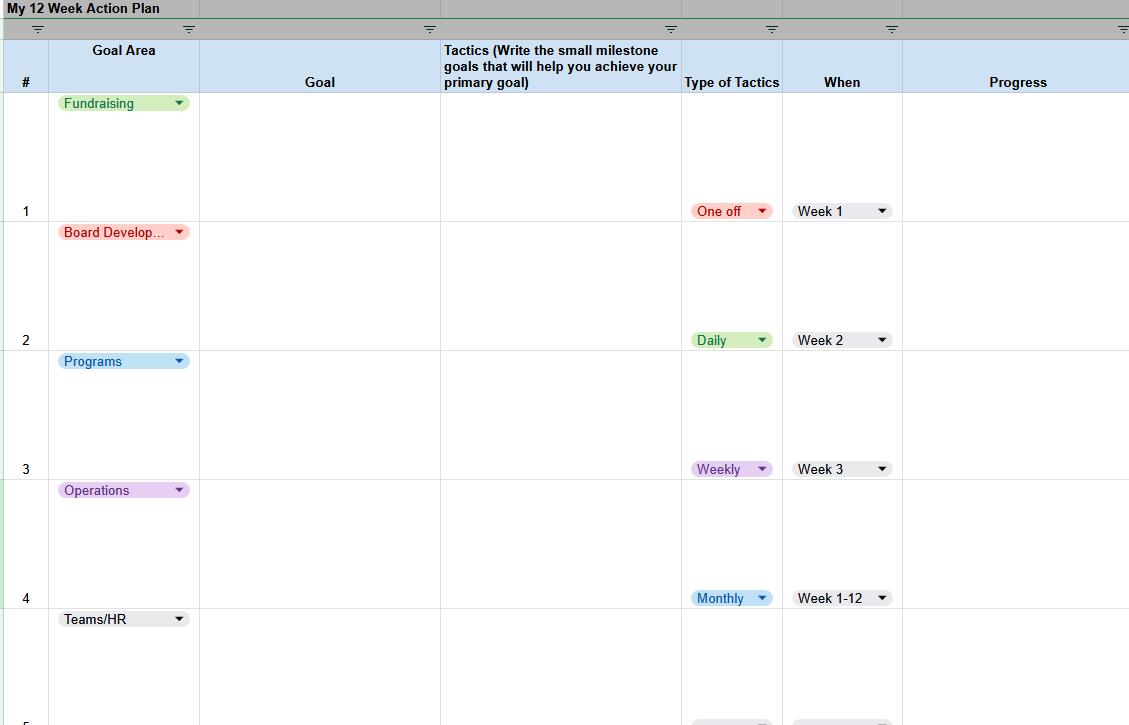The width and height of the screenshot is (1129, 725).
Task: Select the empty Goal cell in row 1
Action: (320, 157)
